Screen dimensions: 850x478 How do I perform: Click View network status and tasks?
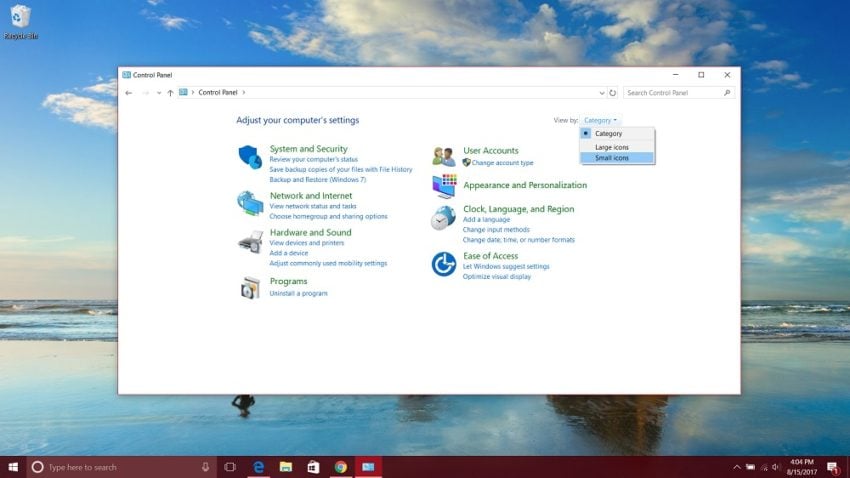313,206
